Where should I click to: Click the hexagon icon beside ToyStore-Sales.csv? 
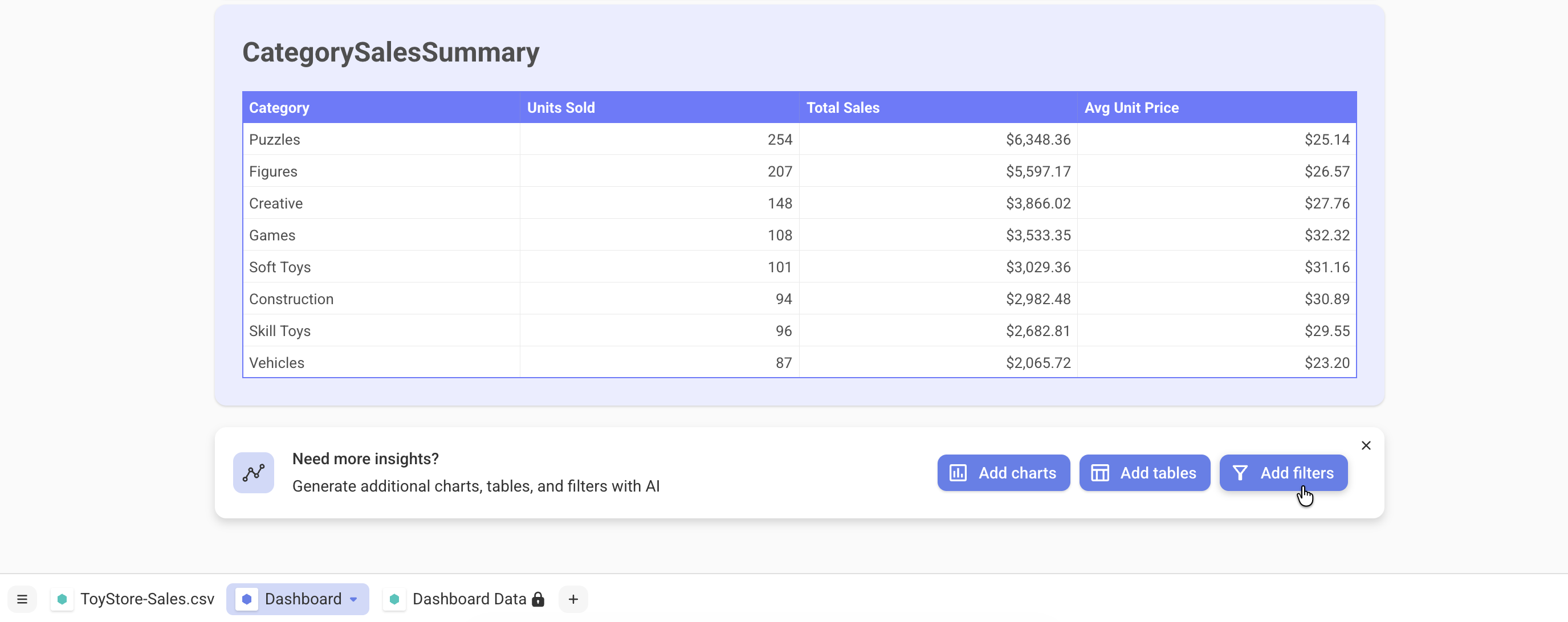pos(62,599)
